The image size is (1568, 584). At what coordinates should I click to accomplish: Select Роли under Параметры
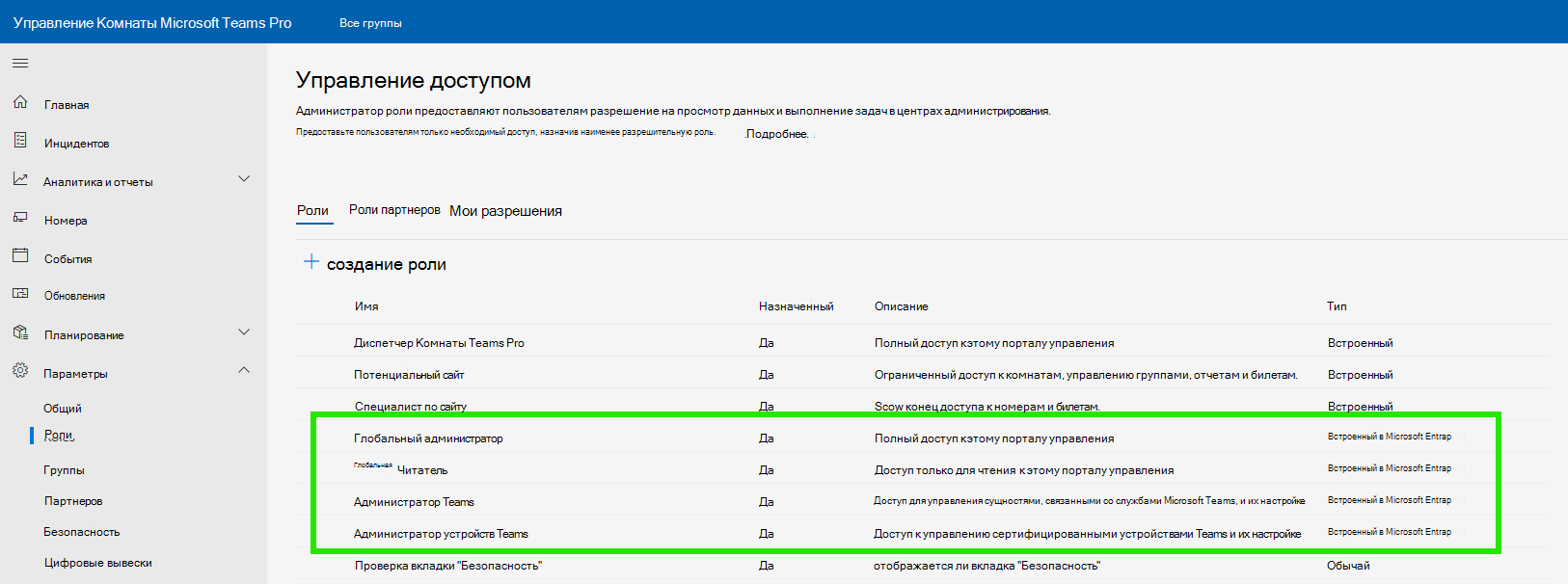tap(59, 436)
